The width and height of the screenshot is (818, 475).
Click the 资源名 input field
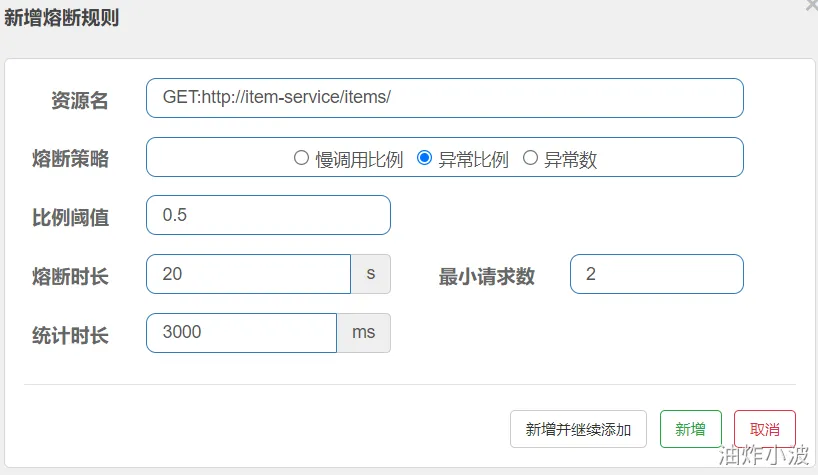pos(444,98)
